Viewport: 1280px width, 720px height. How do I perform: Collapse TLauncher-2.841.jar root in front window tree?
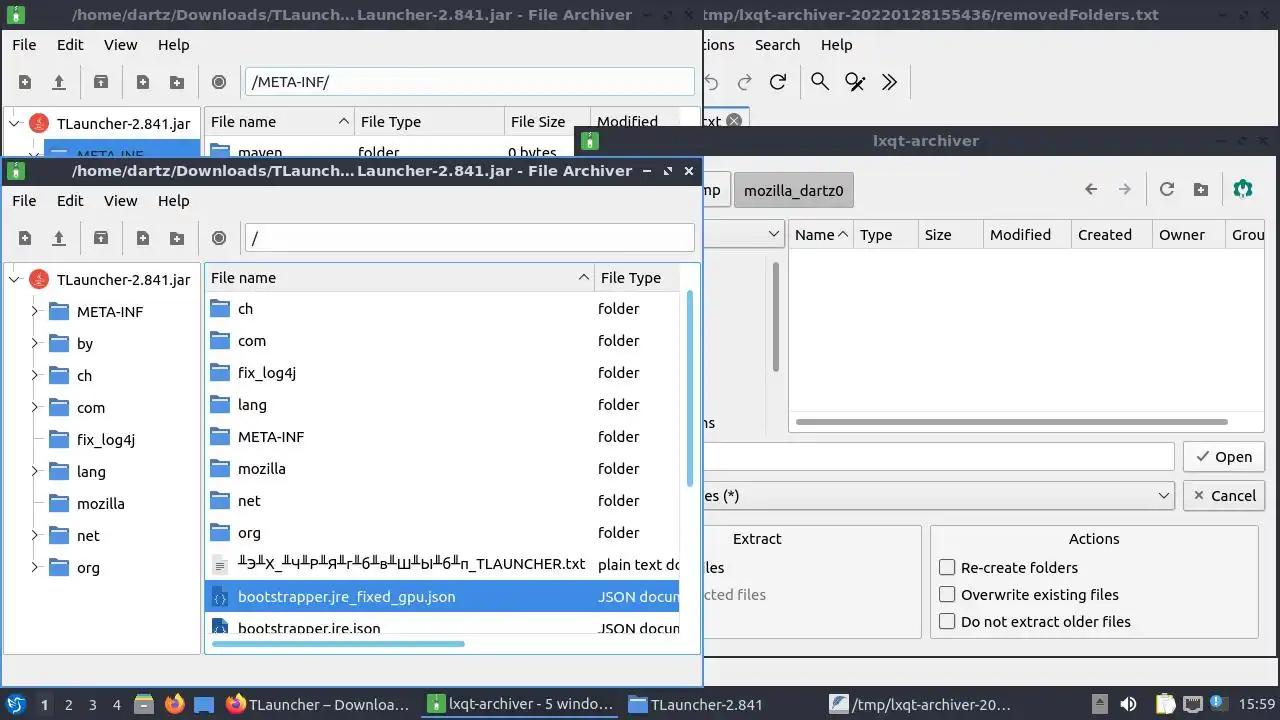tap(14, 280)
